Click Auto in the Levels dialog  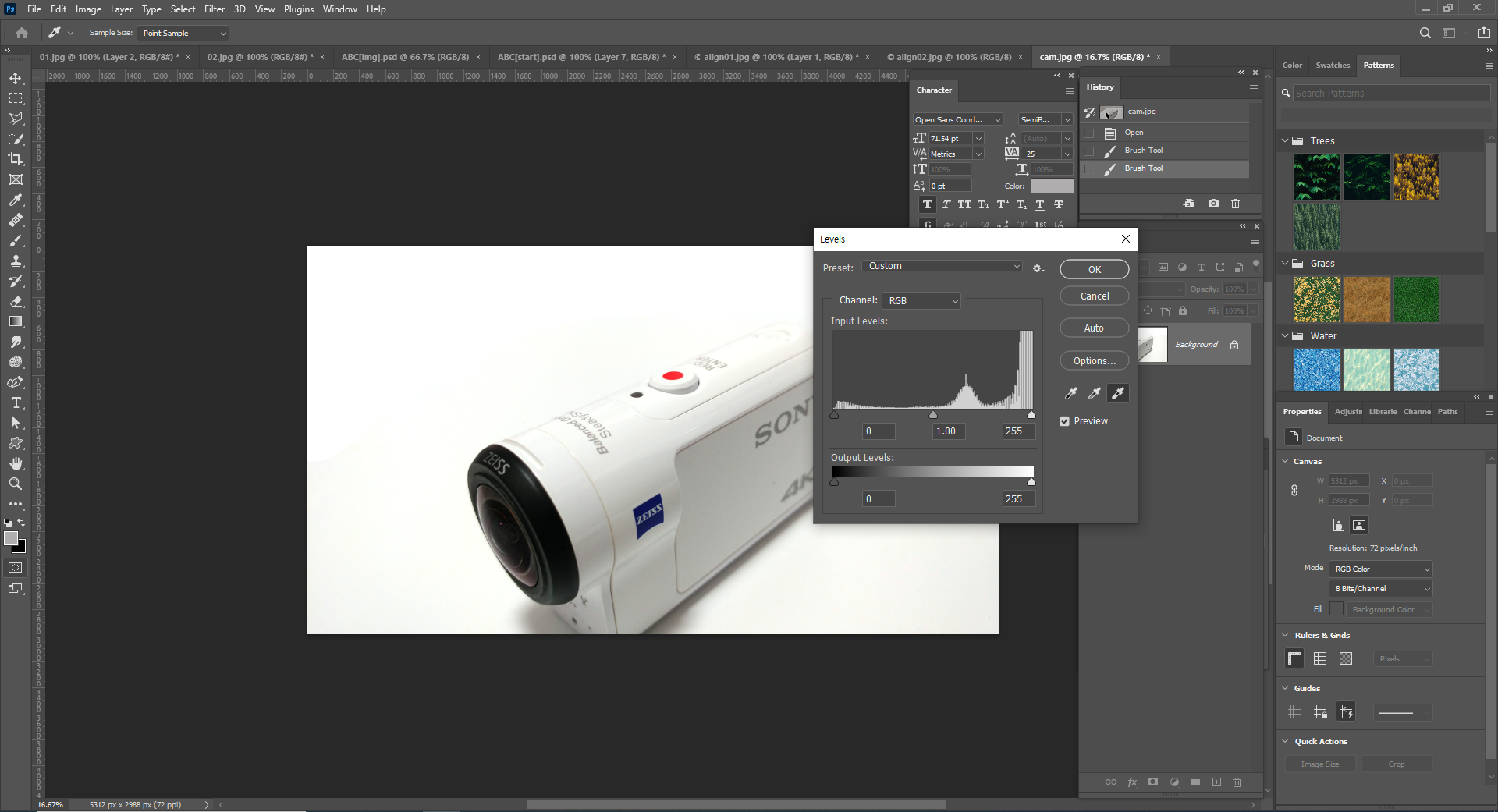tap(1095, 328)
